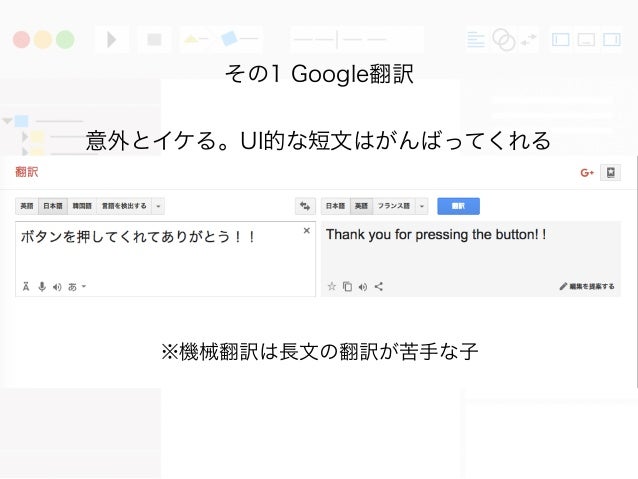
Task: Click the blue 翻訳 translate button
Action: (458, 206)
